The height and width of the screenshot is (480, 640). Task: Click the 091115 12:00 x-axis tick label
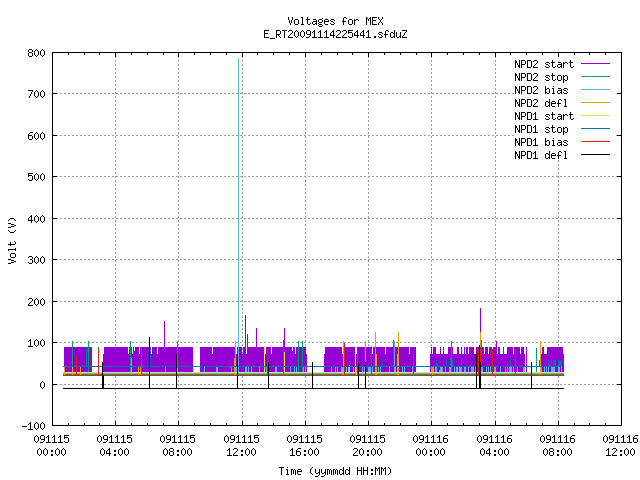(241, 446)
